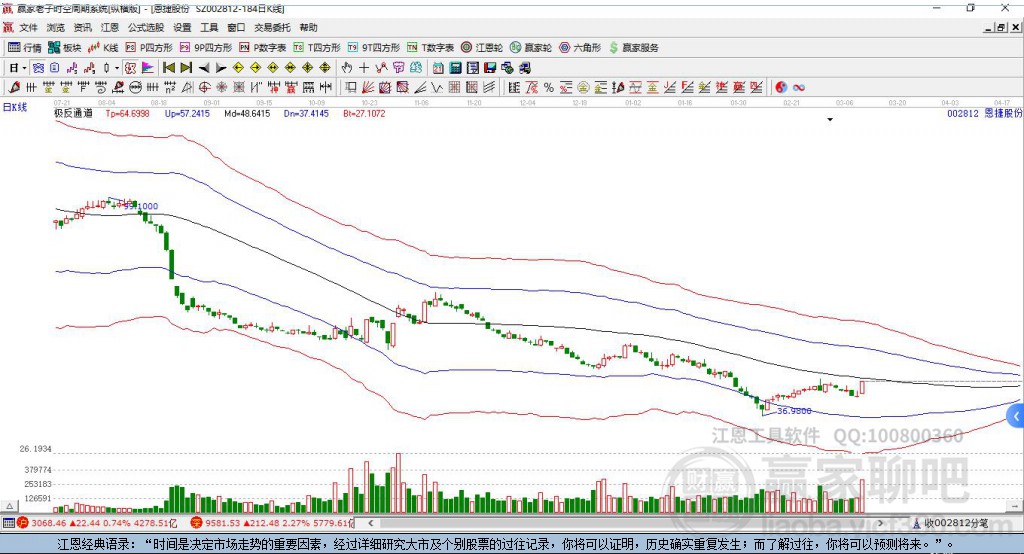Open the T数字表 tool
1024x554 pixels.
click(x=430, y=48)
